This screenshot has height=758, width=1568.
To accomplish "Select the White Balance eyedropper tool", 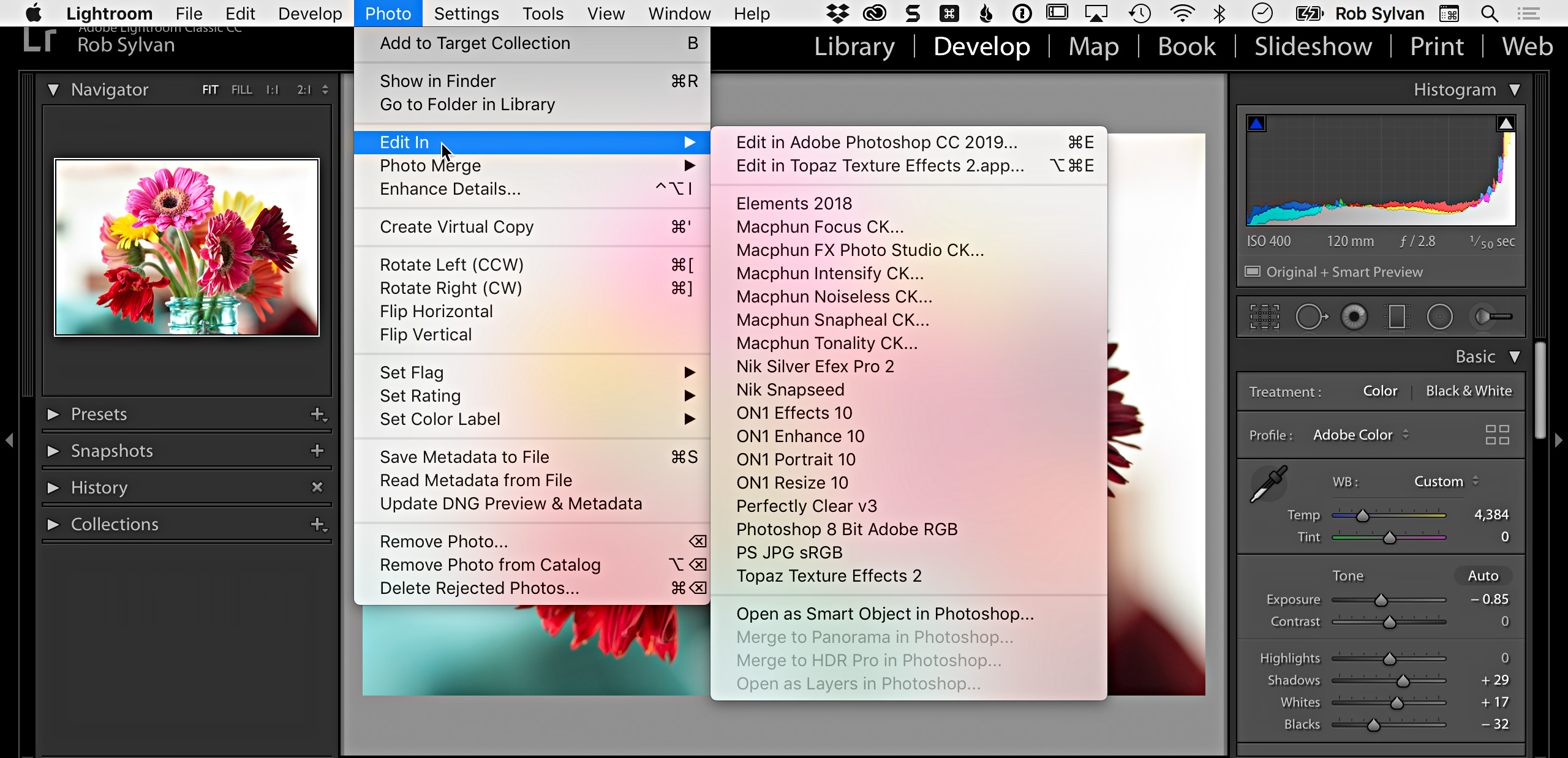I will tap(1263, 483).
